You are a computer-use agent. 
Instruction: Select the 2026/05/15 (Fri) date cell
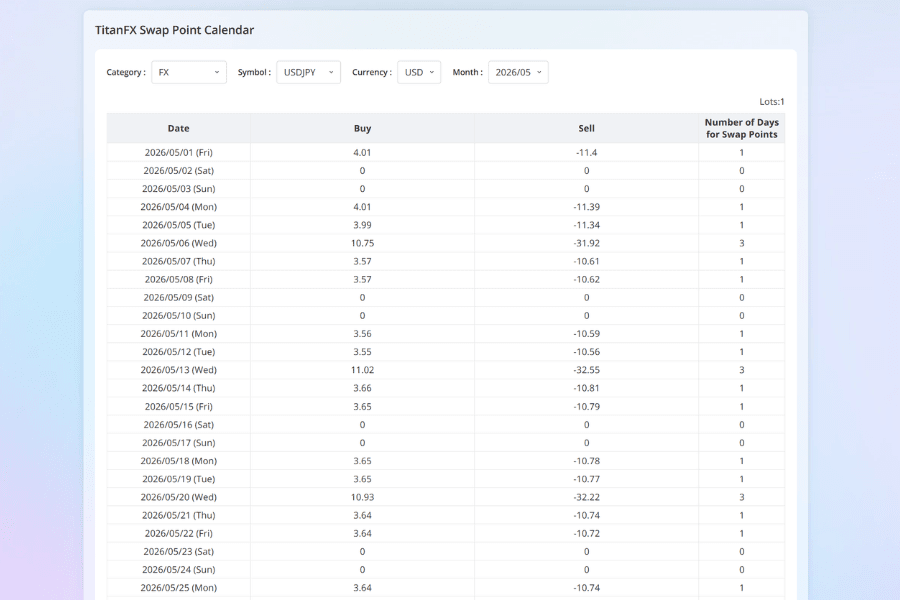(179, 407)
